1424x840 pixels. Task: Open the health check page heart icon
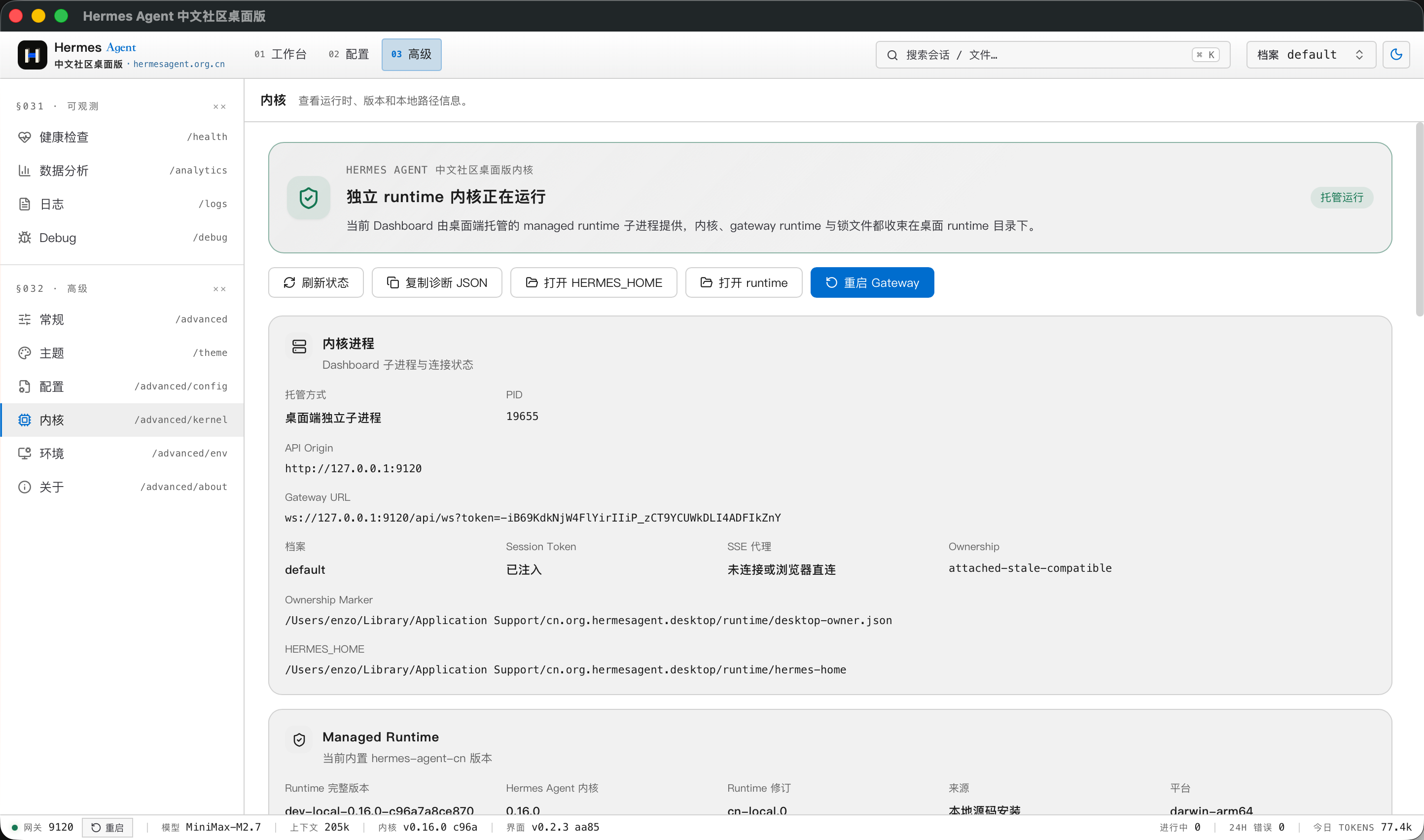click(x=24, y=137)
